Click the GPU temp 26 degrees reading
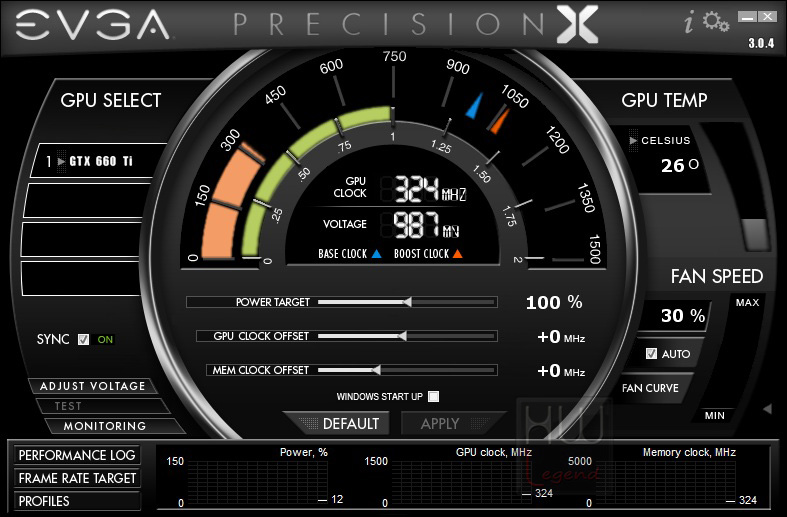787x517 pixels. pos(680,165)
